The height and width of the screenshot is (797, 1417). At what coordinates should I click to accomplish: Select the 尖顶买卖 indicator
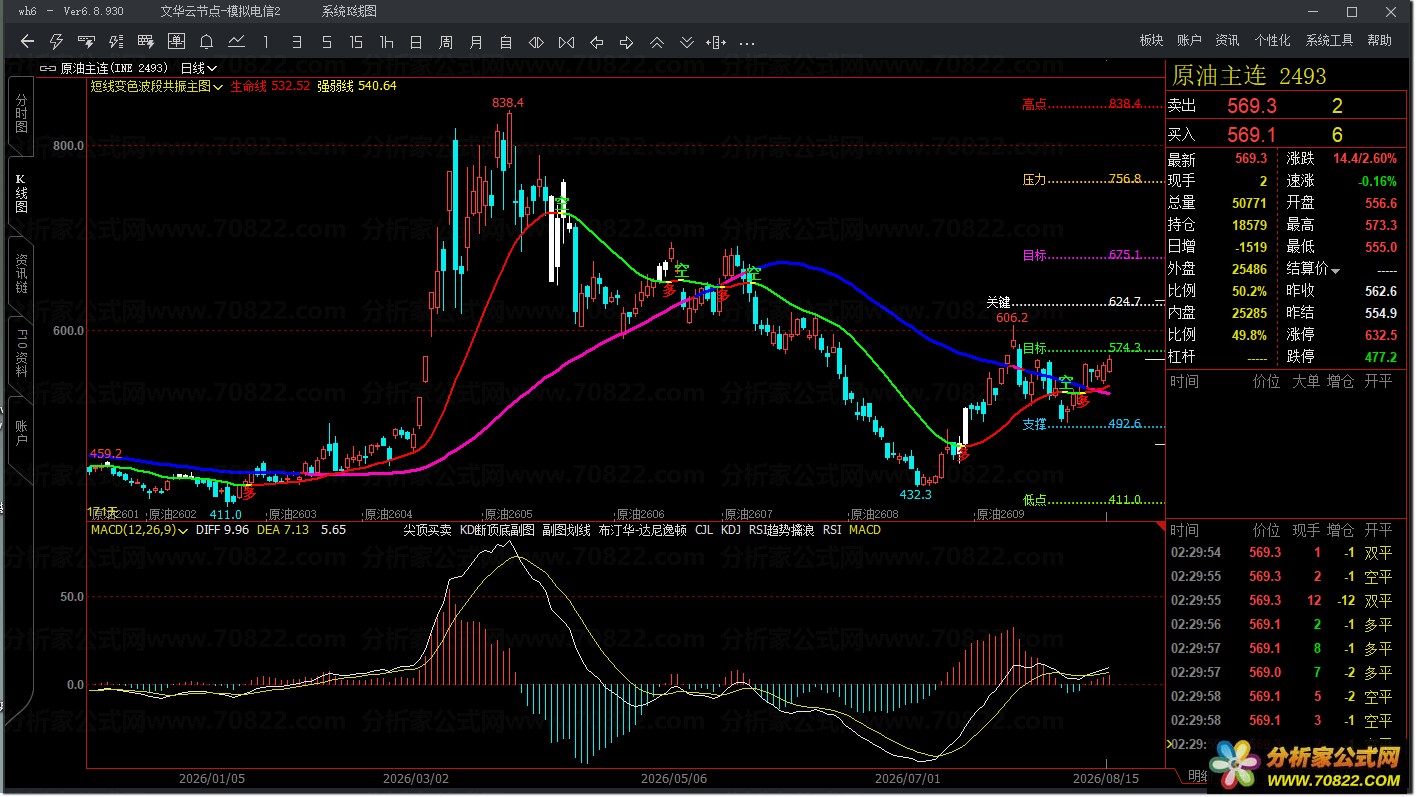tap(427, 530)
